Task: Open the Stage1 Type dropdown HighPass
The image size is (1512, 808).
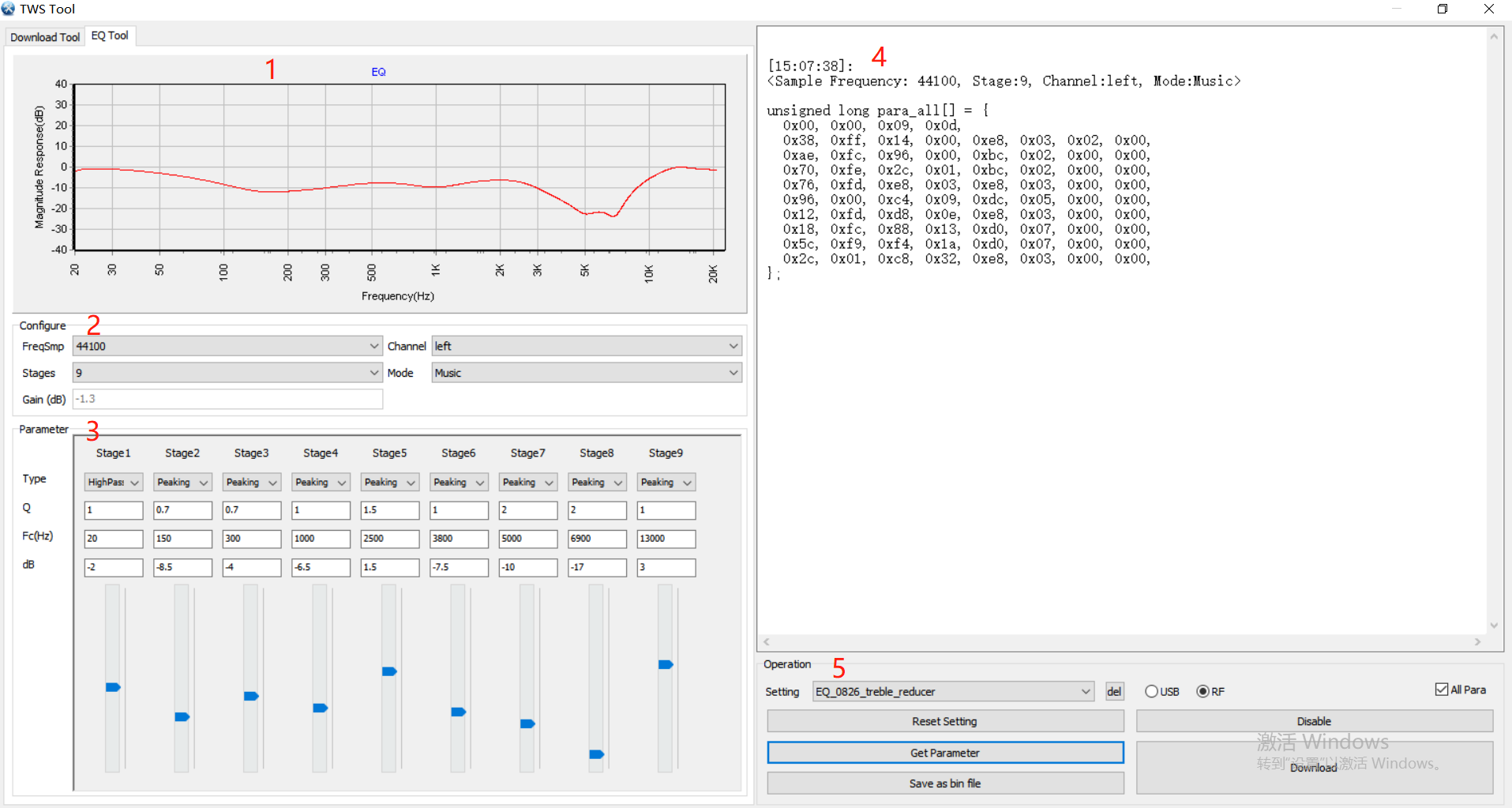Action: pyautogui.click(x=113, y=482)
